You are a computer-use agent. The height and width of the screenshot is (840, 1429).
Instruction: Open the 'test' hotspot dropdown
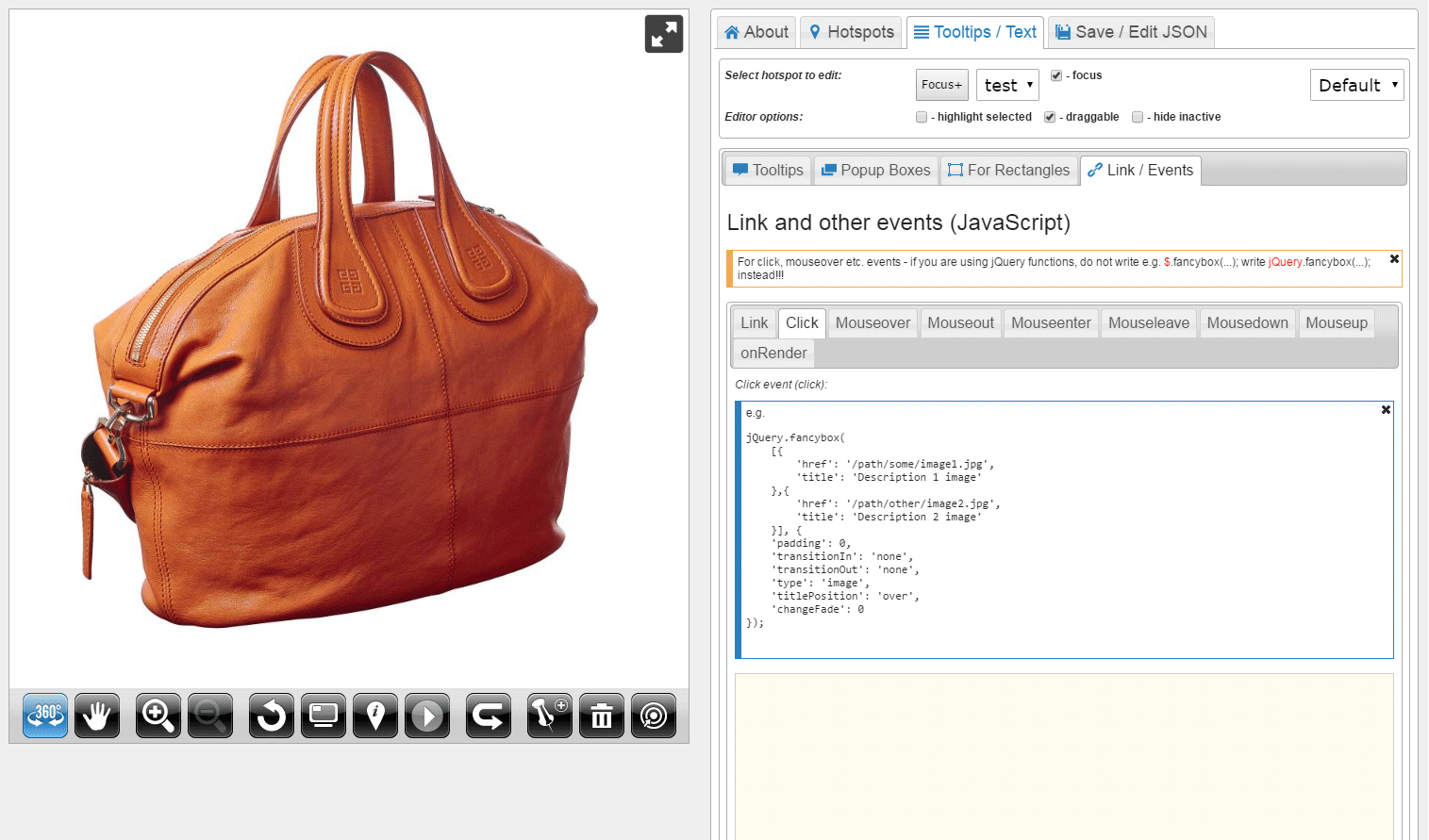(x=1007, y=85)
